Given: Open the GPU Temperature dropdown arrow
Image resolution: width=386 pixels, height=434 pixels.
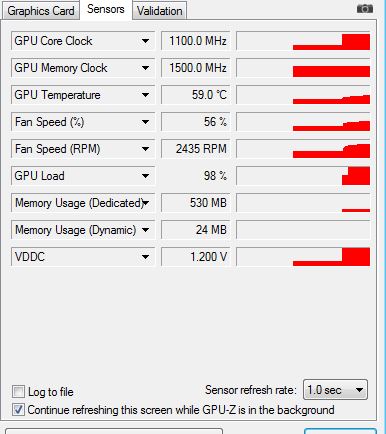Looking at the screenshot, I should point(145,95).
